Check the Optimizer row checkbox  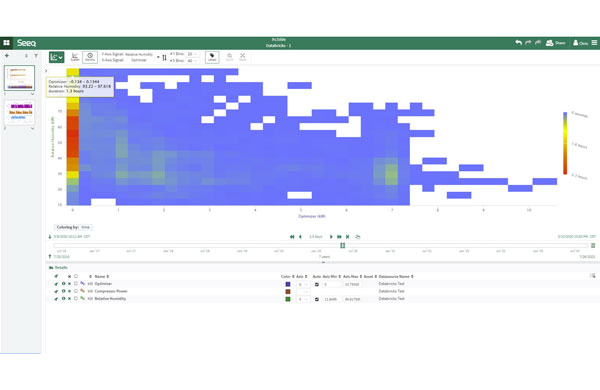(76, 284)
